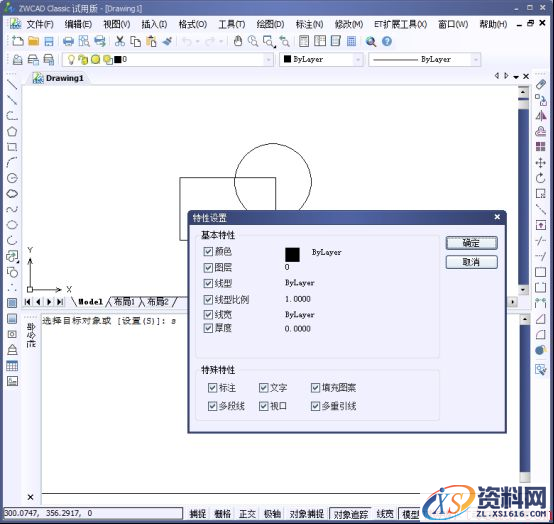The image size is (554, 524).
Task: Switch to the 布局1 layout tab
Action: 124,302
